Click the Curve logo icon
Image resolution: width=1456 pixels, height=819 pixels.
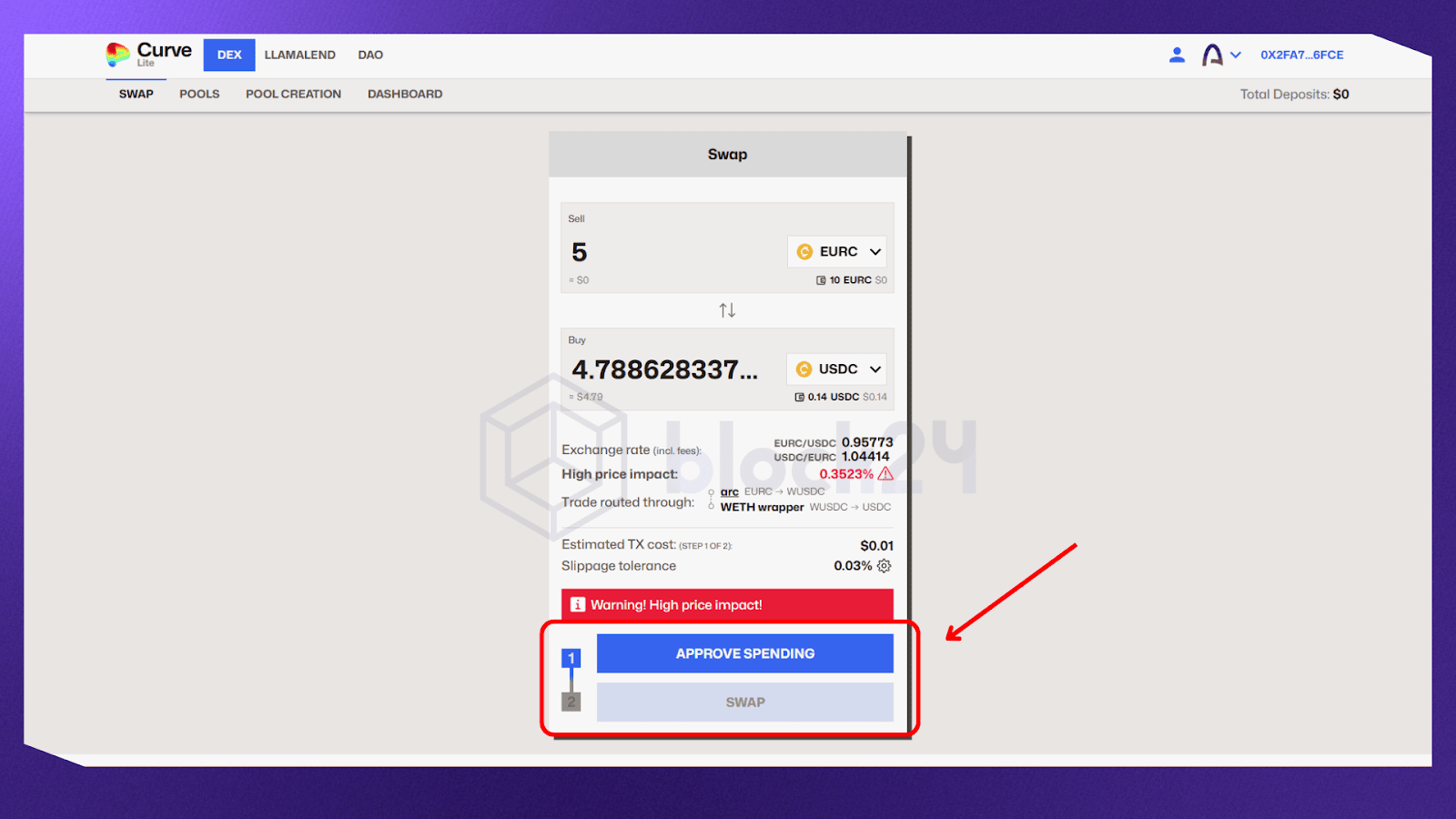(117, 55)
